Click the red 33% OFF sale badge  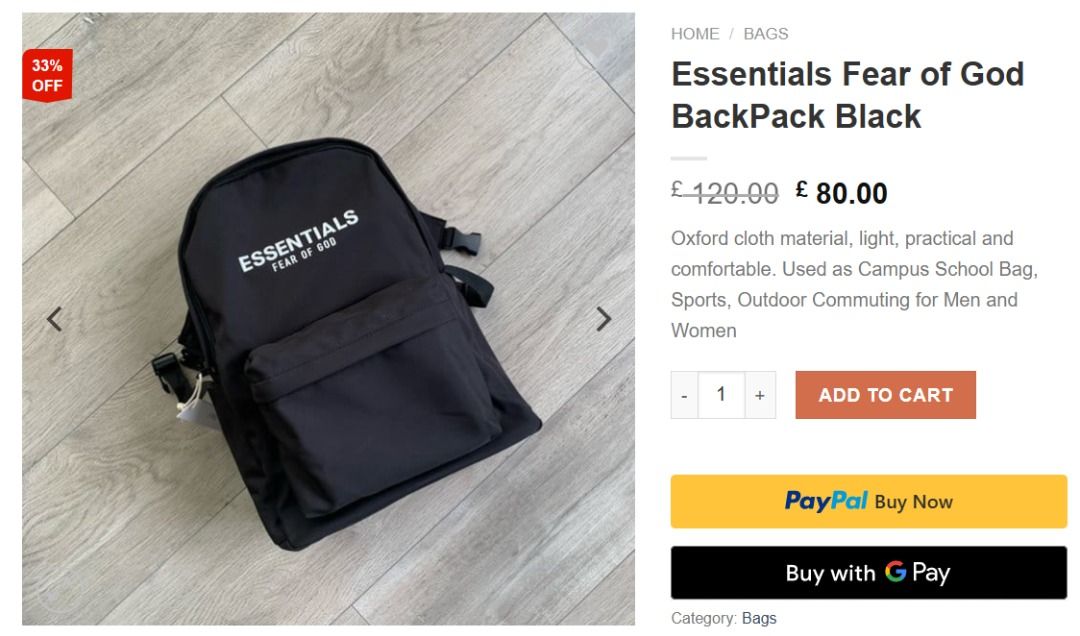coord(47,76)
